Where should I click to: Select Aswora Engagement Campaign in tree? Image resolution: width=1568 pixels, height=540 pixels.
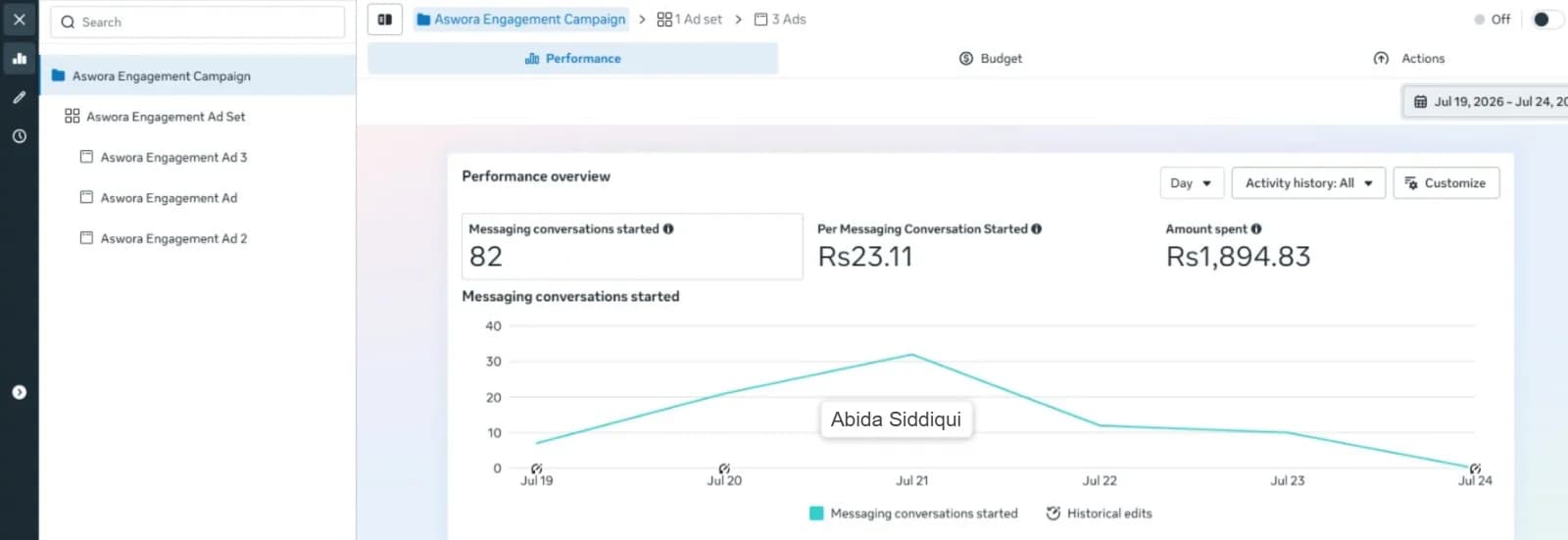[x=197, y=75]
